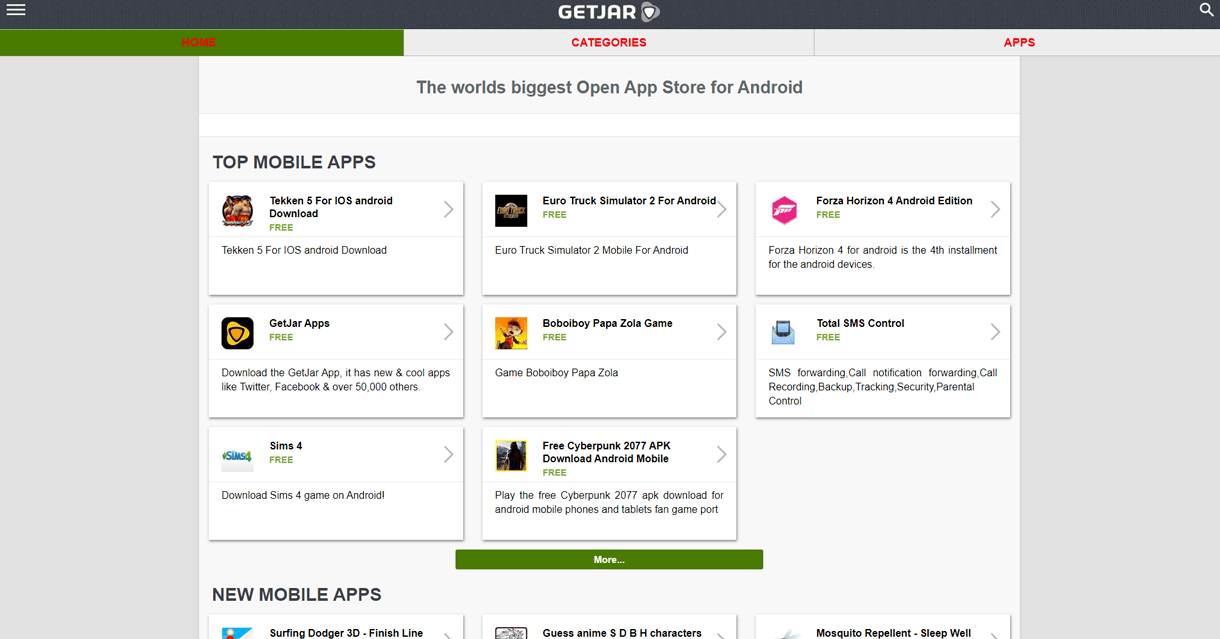
Task: Click the SMS forwarding description text
Action: coord(883,387)
